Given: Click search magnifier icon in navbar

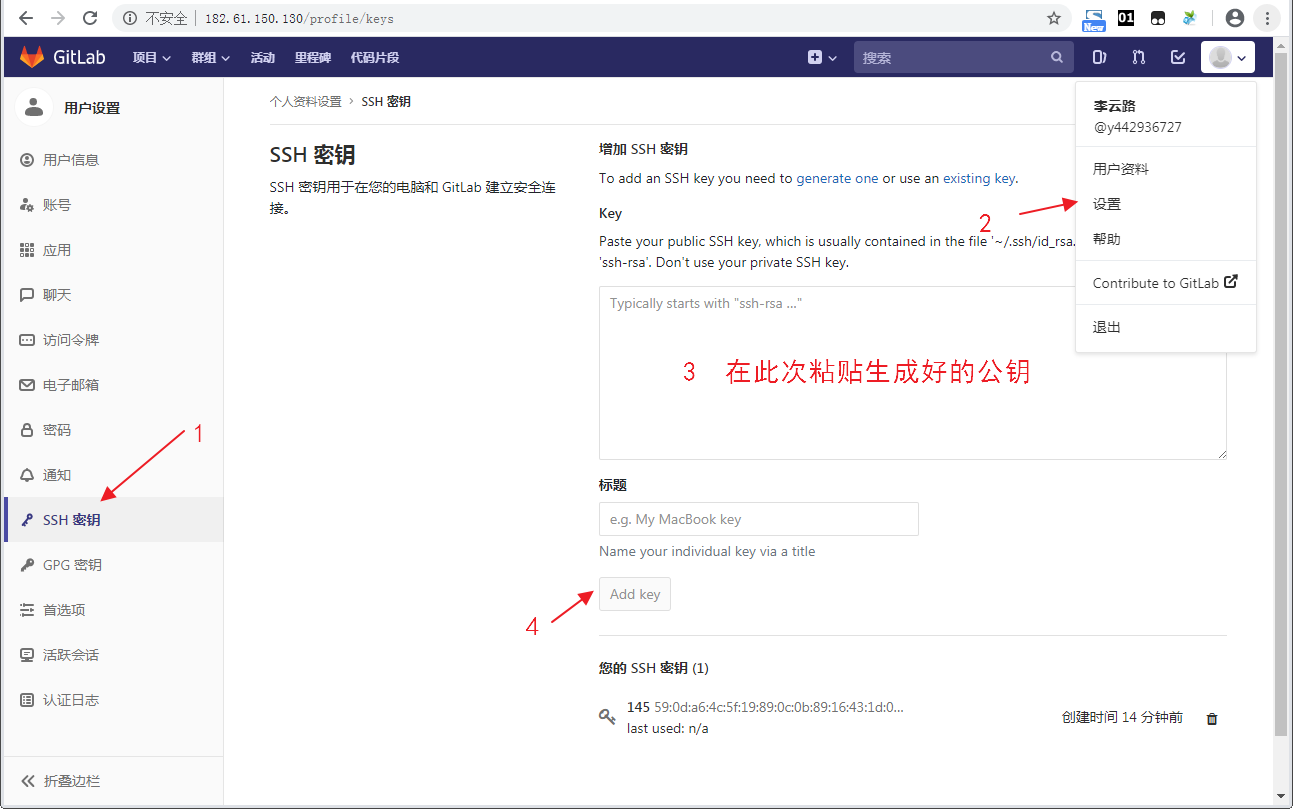Looking at the screenshot, I should coord(1056,58).
